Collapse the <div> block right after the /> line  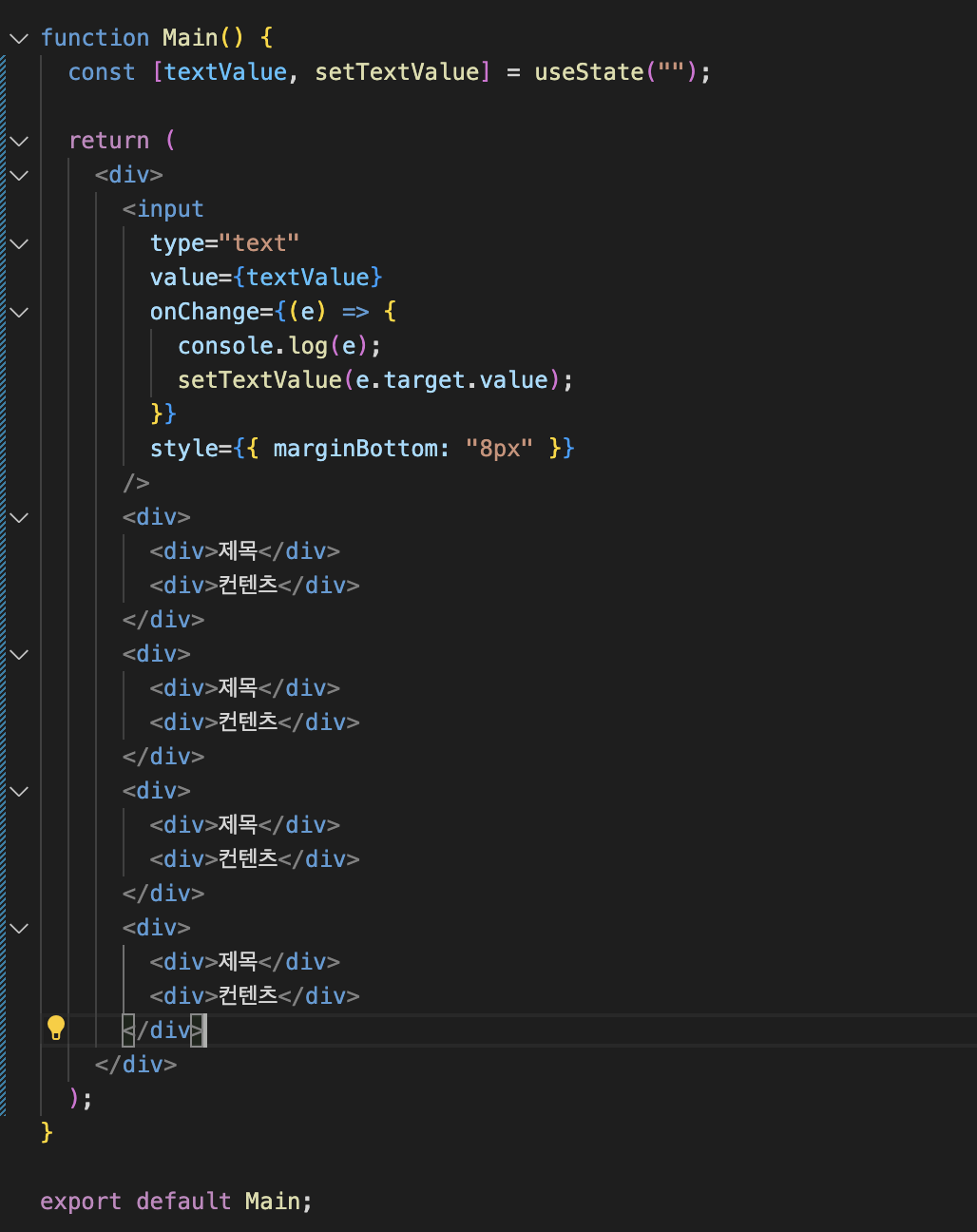(19, 517)
